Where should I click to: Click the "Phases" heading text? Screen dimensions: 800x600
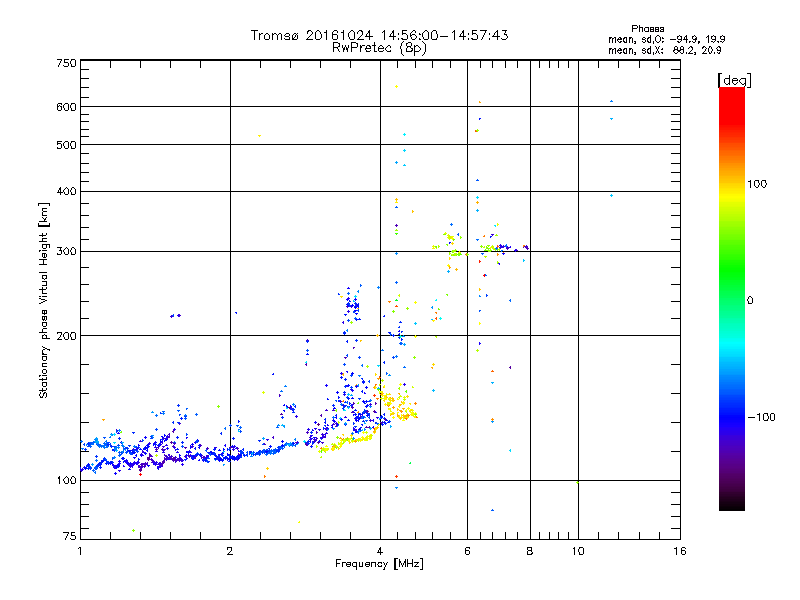[647, 29]
